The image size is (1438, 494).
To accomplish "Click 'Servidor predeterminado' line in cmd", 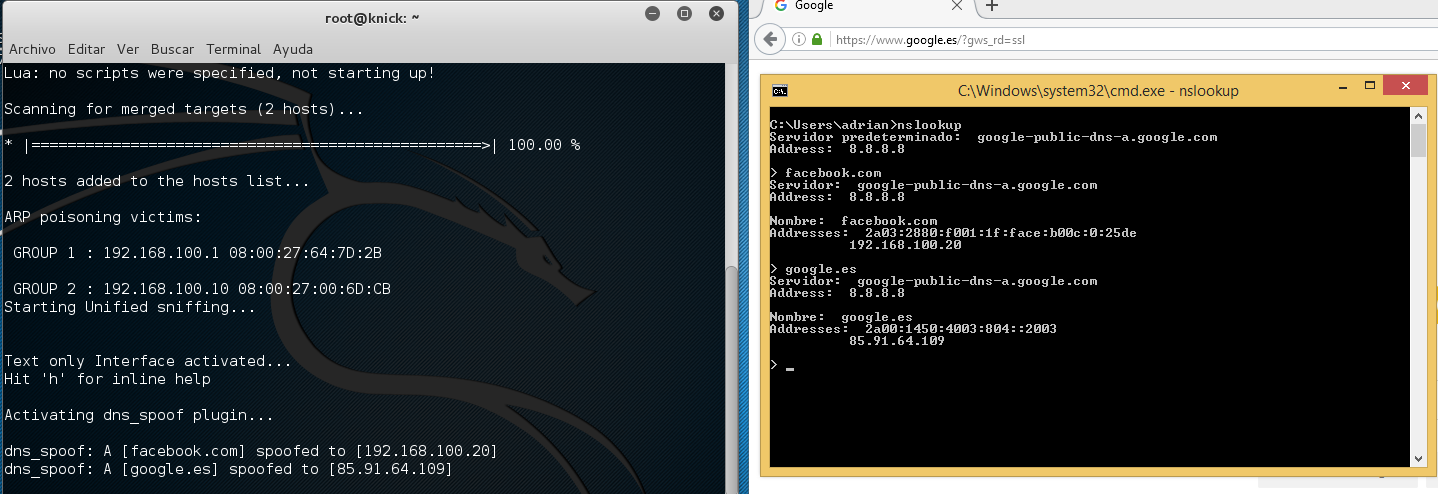I will [994, 137].
